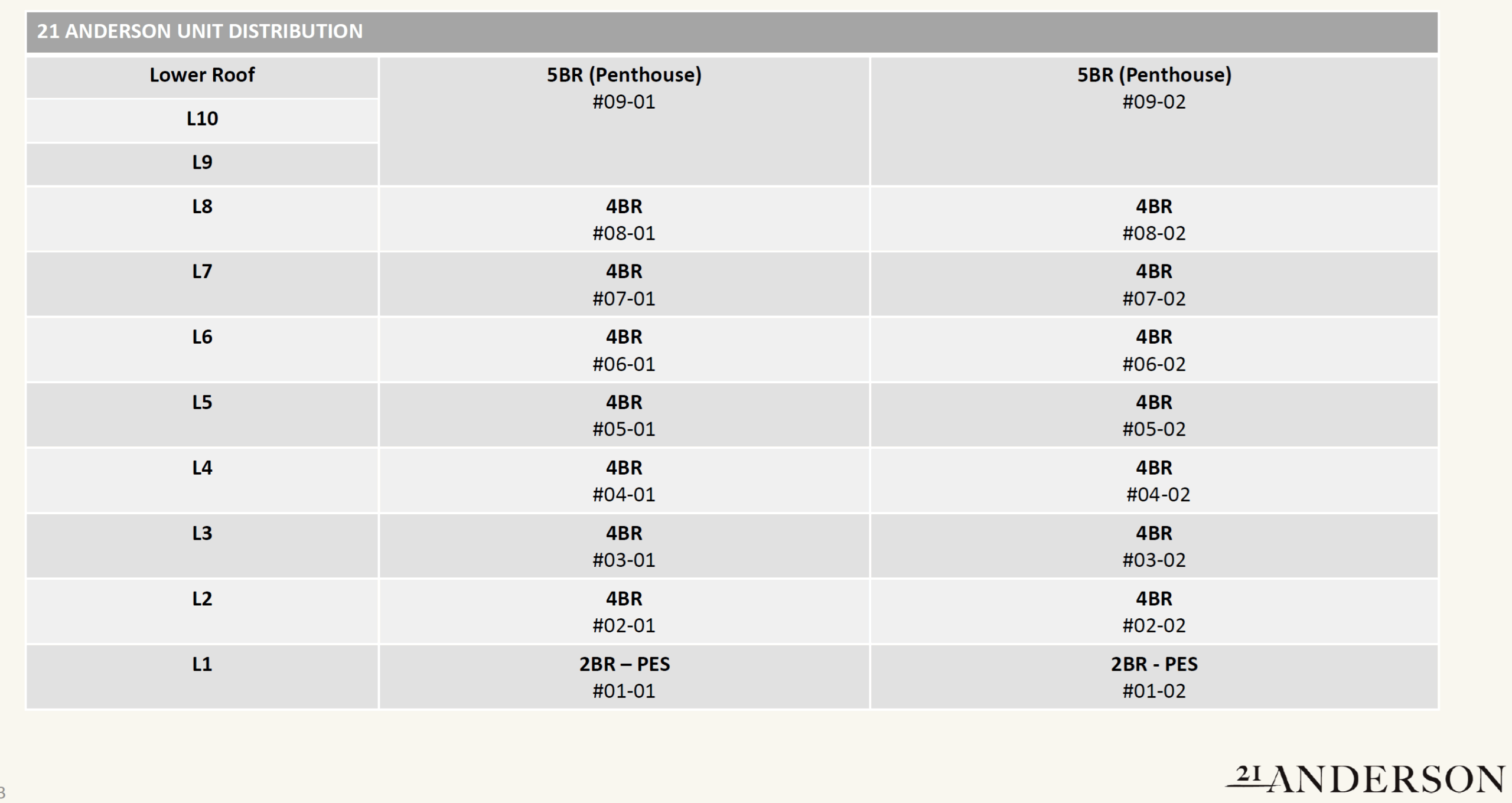This screenshot has height=803, width=1512.
Task: Select the 5BR Penthouse #09-01 cell
Action: point(624,89)
